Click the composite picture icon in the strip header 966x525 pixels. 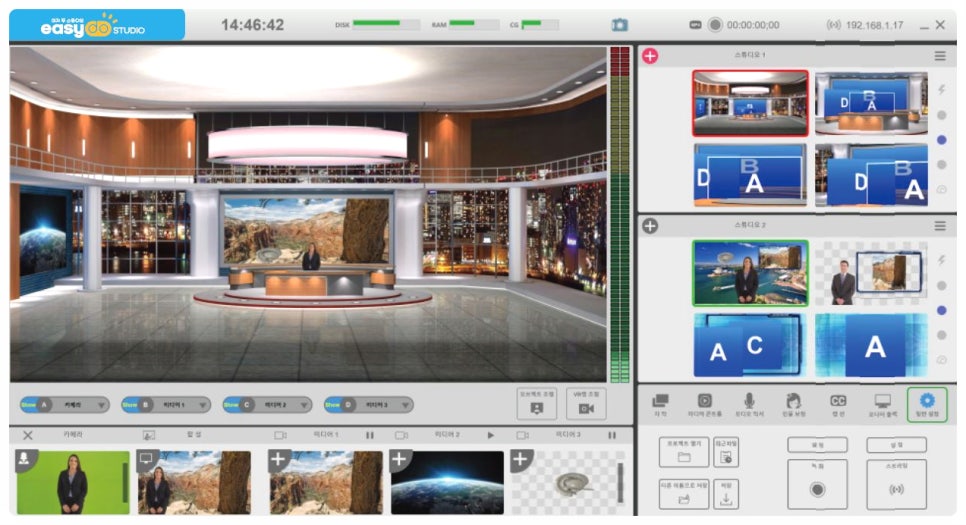click(148, 435)
